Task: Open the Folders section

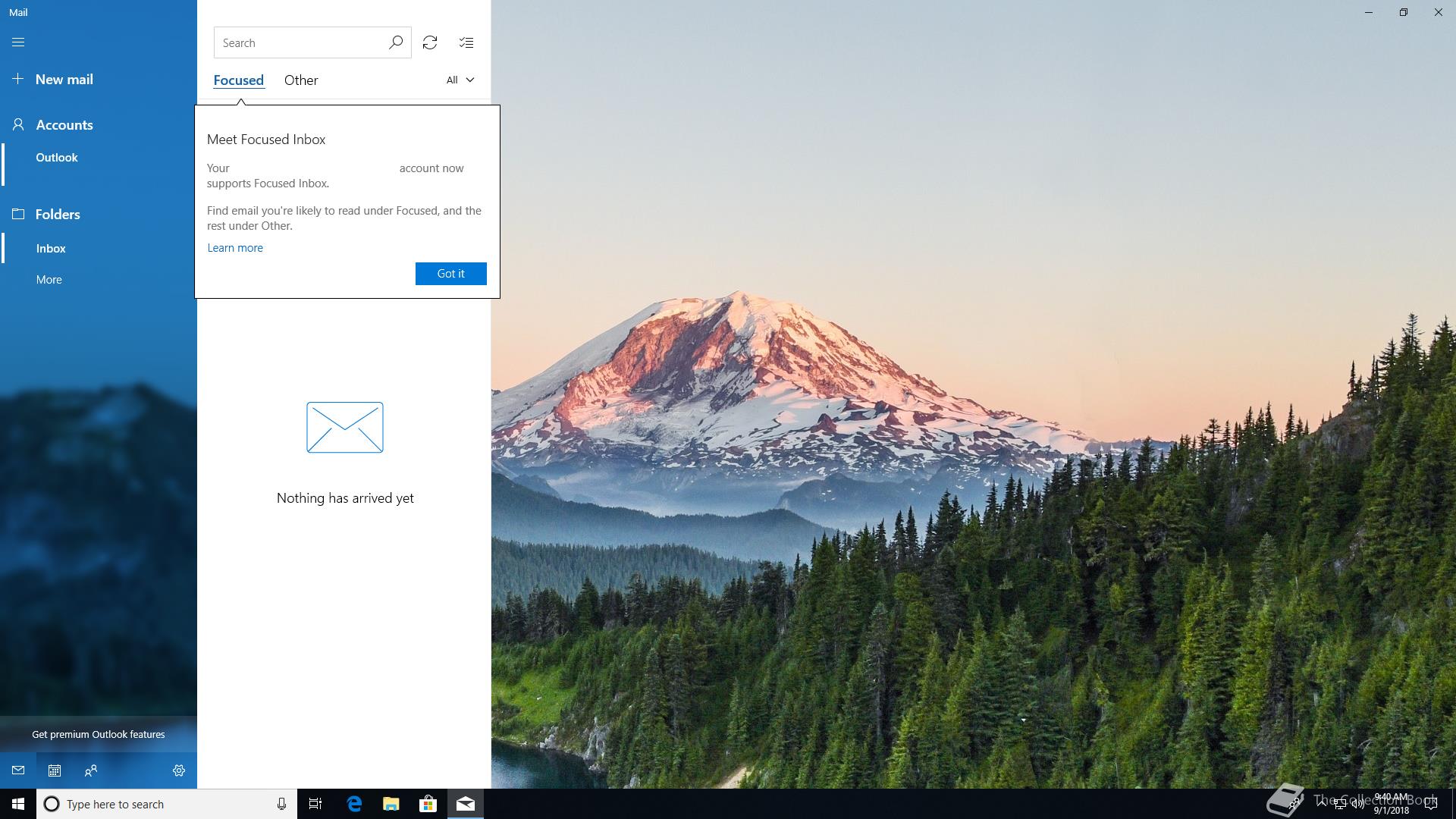Action: coord(57,214)
